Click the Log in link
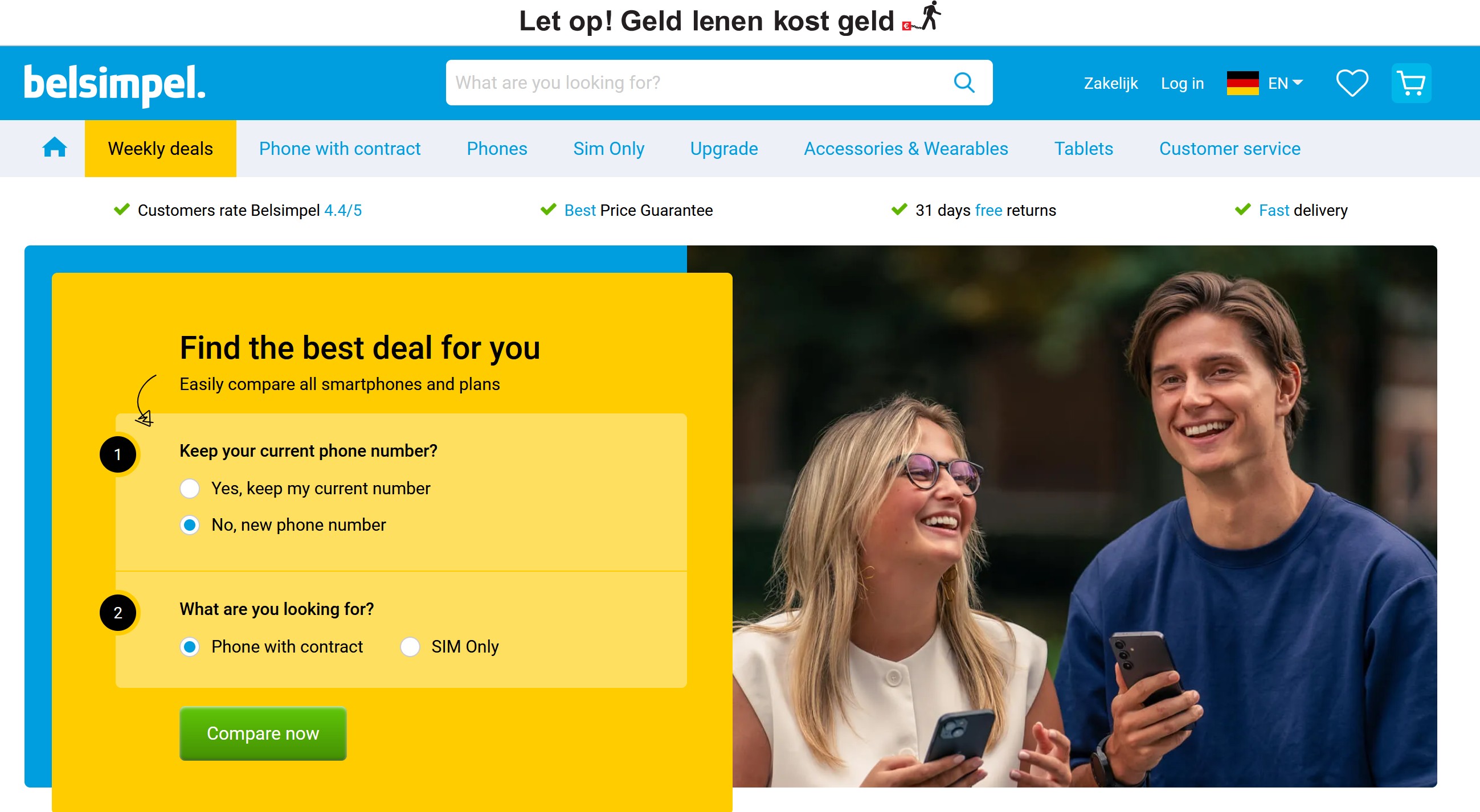Viewport: 1480px width, 812px height. [x=1182, y=83]
